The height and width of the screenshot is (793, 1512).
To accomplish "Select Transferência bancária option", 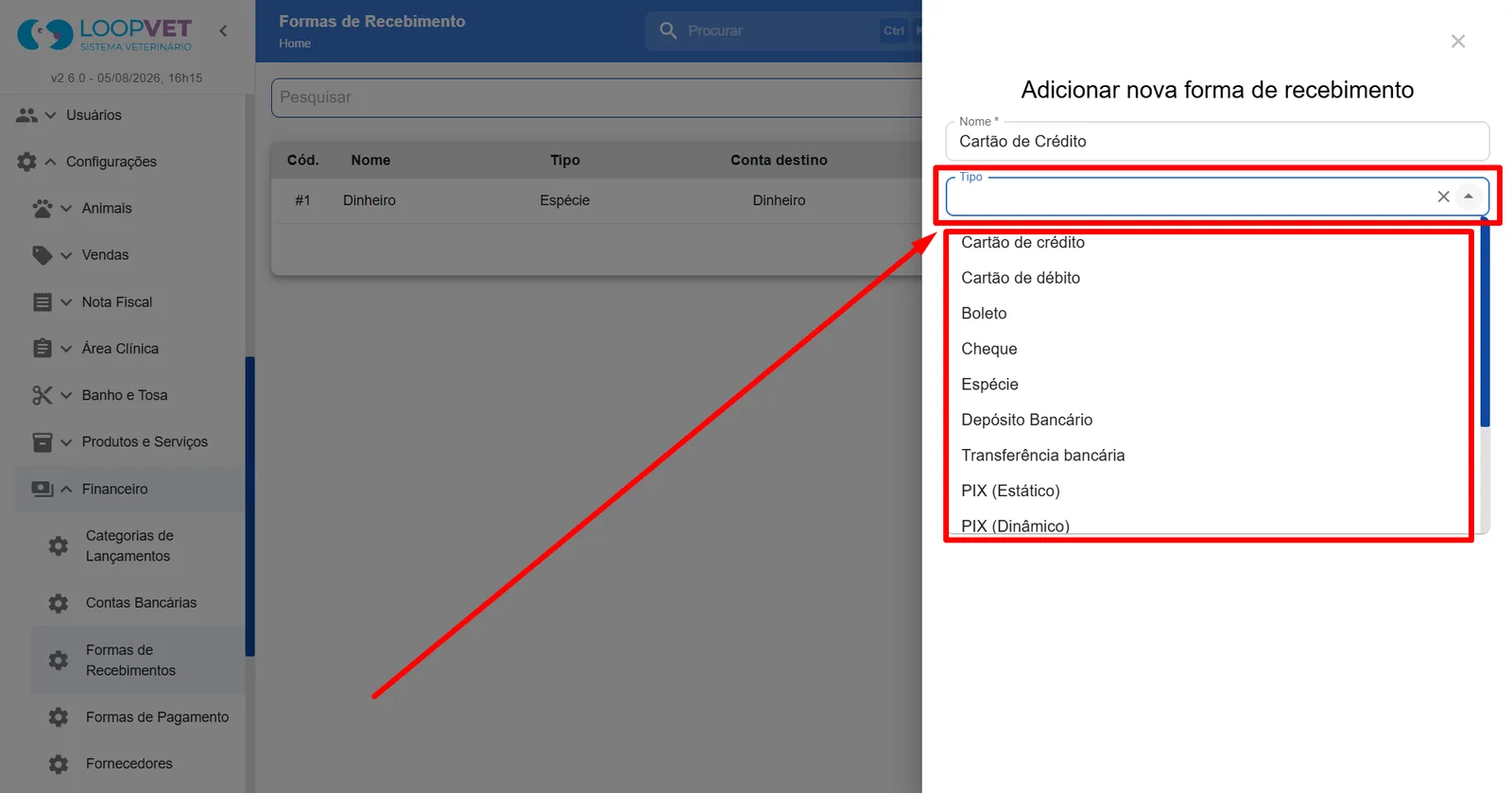I will pyautogui.click(x=1213, y=456).
